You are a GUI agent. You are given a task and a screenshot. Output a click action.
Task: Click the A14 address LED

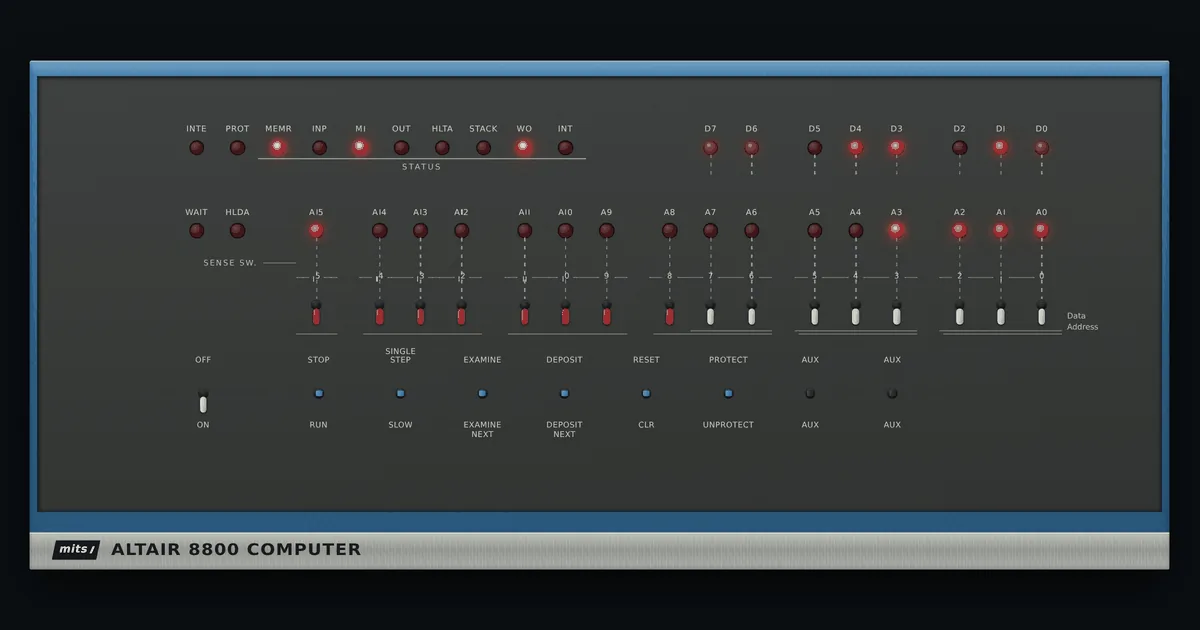tap(379, 230)
